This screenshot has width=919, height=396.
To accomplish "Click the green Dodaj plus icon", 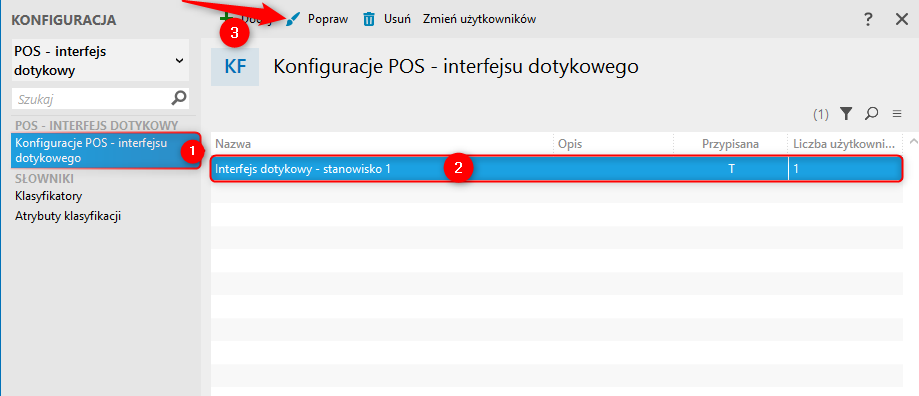I will point(223,16).
